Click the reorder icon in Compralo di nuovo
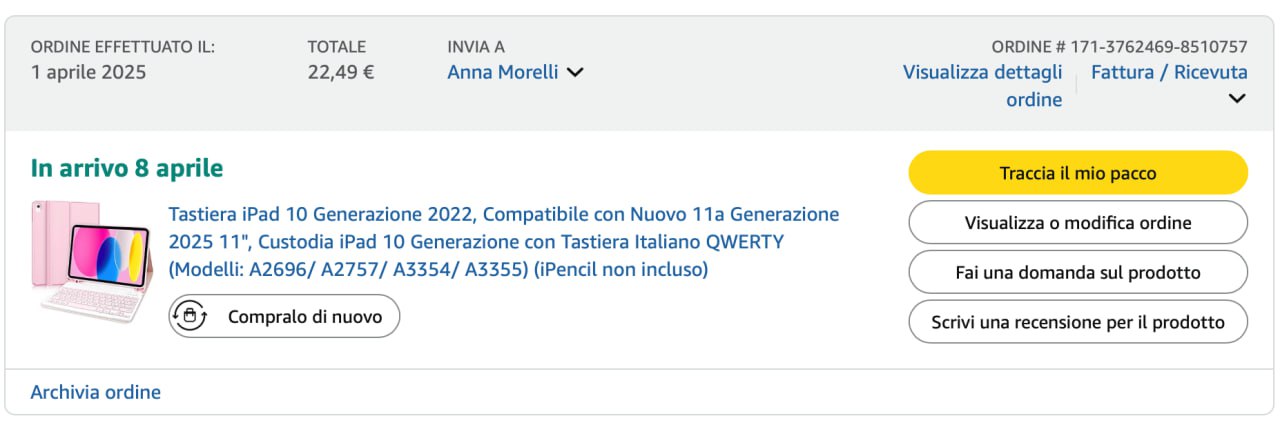This screenshot has width=1280, height=425. pyautogui.click(x=190, y=316)
